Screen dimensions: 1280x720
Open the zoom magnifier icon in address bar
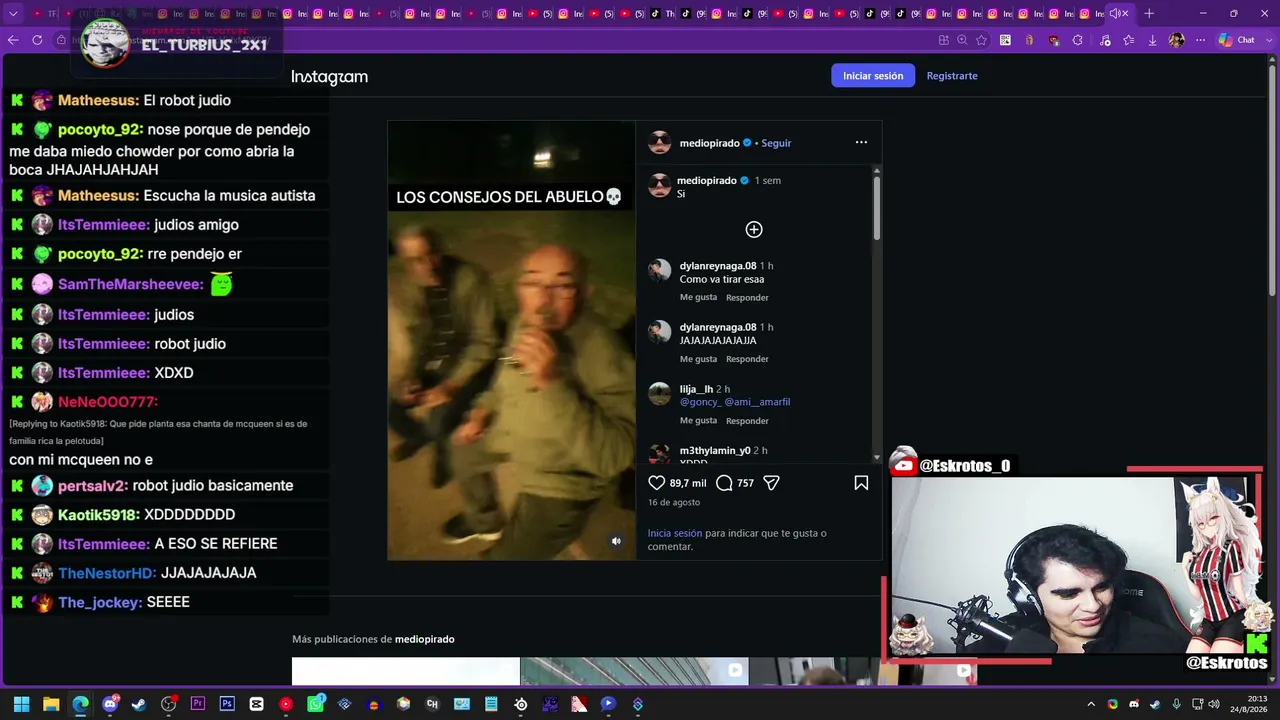[x=962, y=40]
